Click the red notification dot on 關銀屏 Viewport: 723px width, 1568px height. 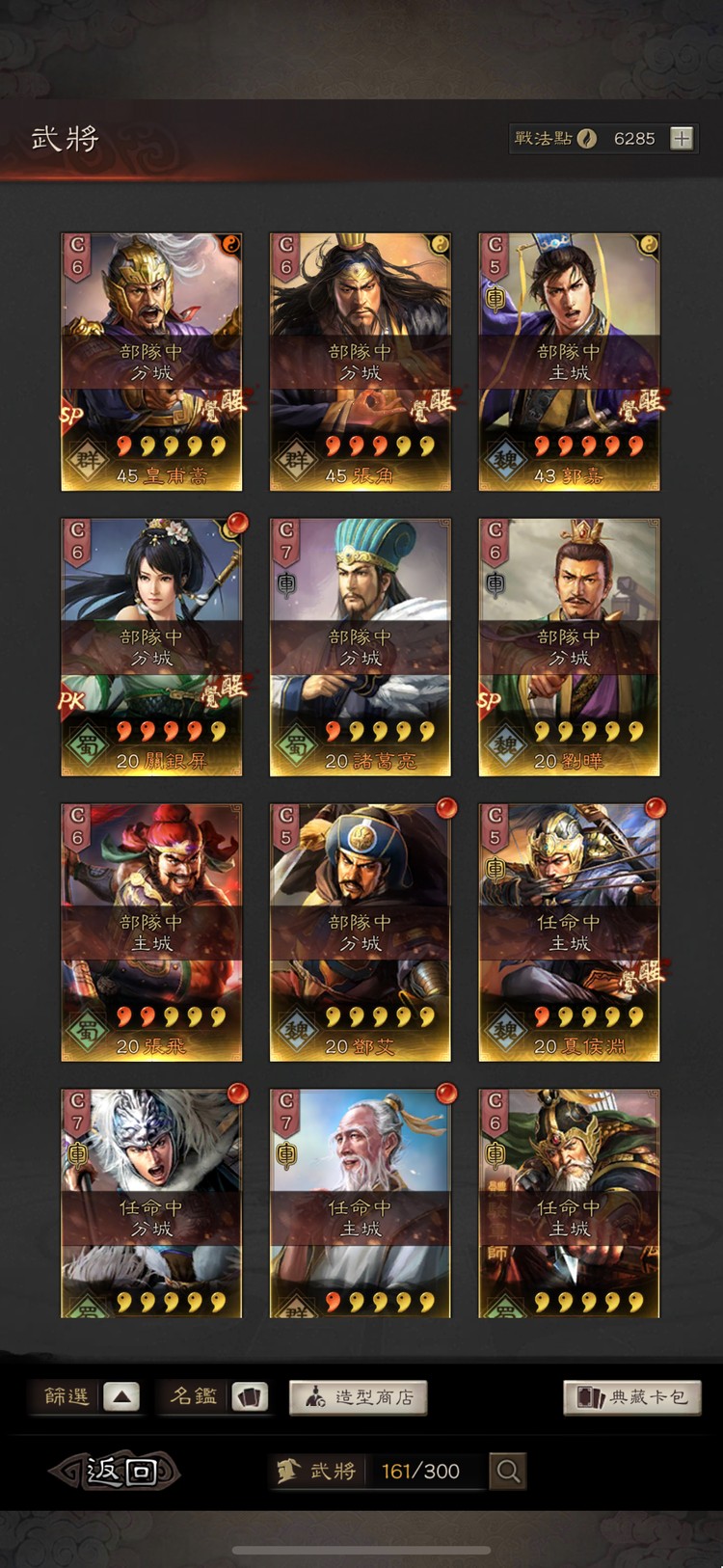[237, 523]
